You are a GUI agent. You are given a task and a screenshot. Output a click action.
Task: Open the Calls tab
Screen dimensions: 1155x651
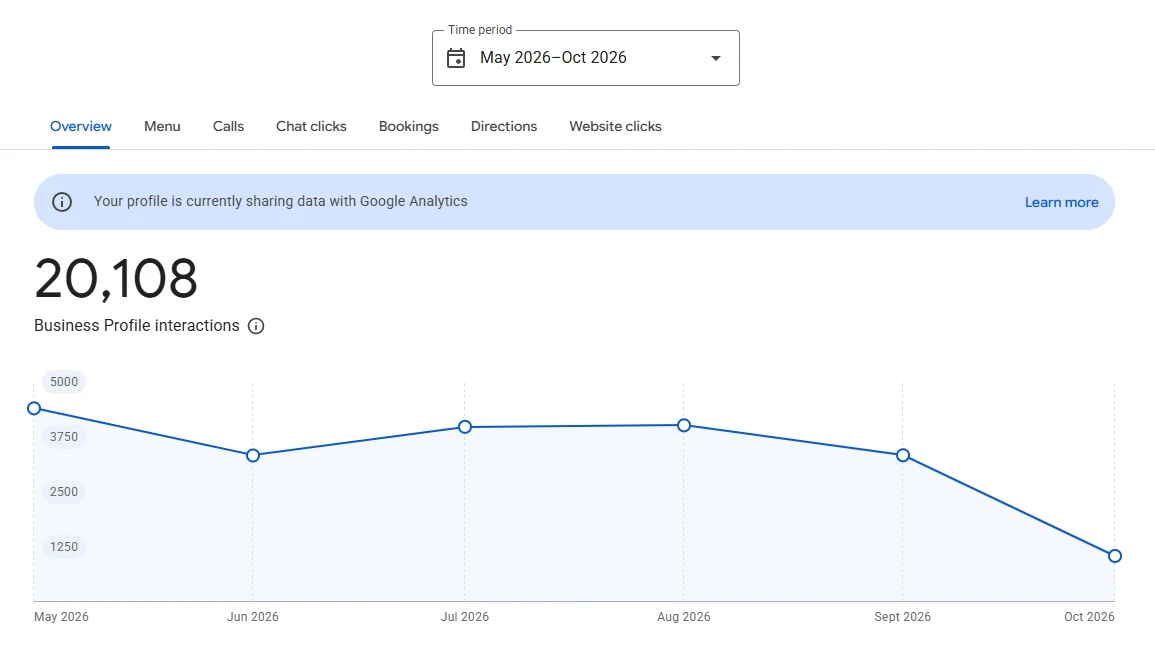tap(228, 127)
